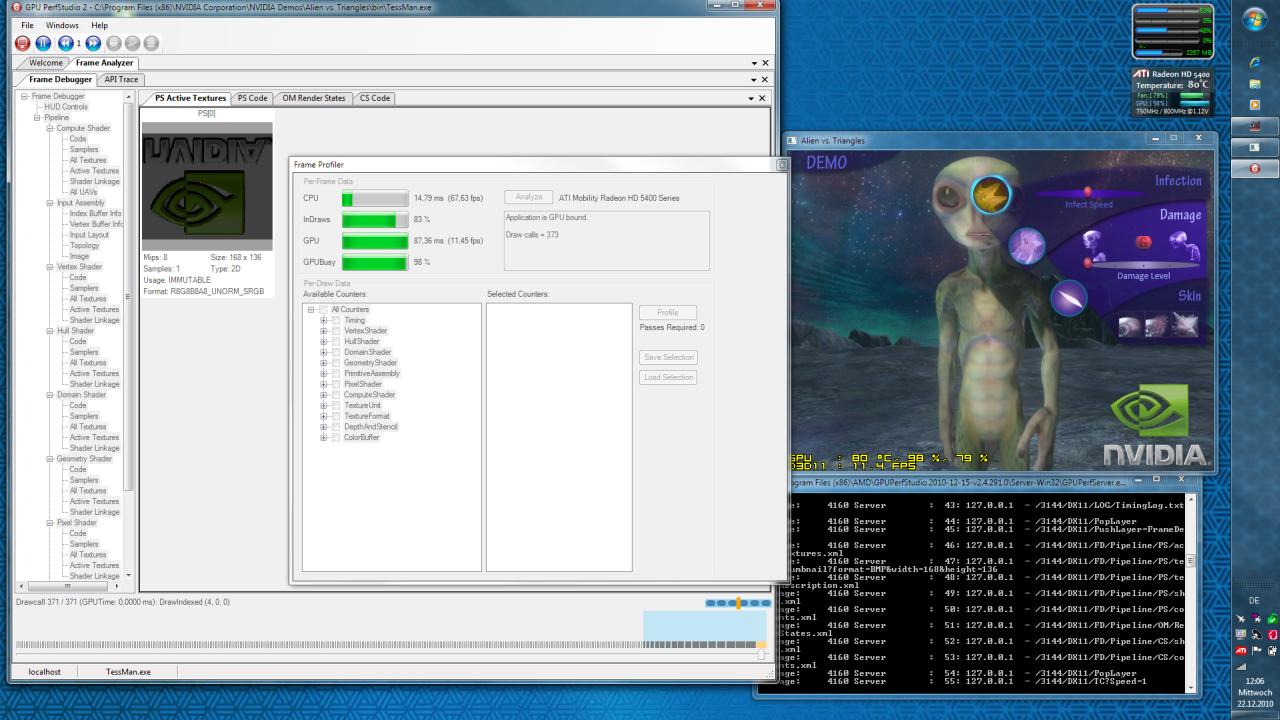Click the first greyed-out toolbar icon
Image resolution: width=1280 pixels, height=720 pixels.
[113, 43]
